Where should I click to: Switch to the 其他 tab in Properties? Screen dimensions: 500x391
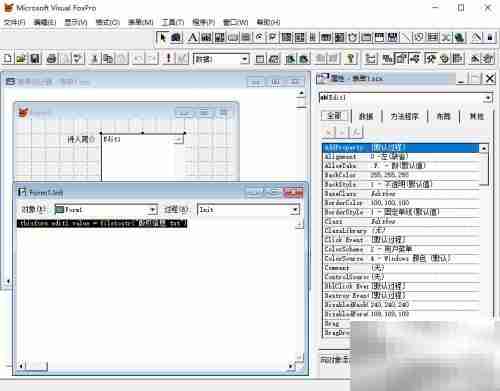[x=477, y=116]
